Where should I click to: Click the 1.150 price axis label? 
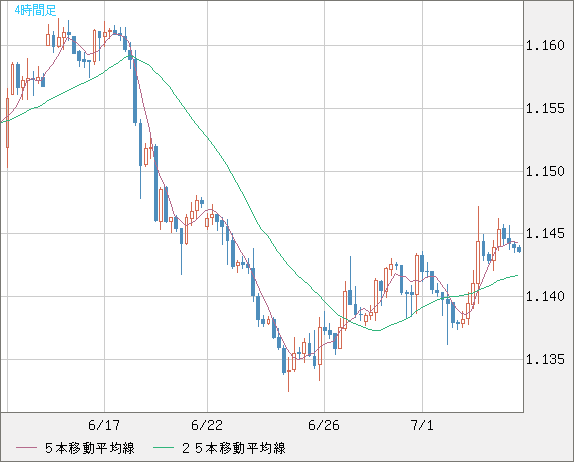point(545,171)
